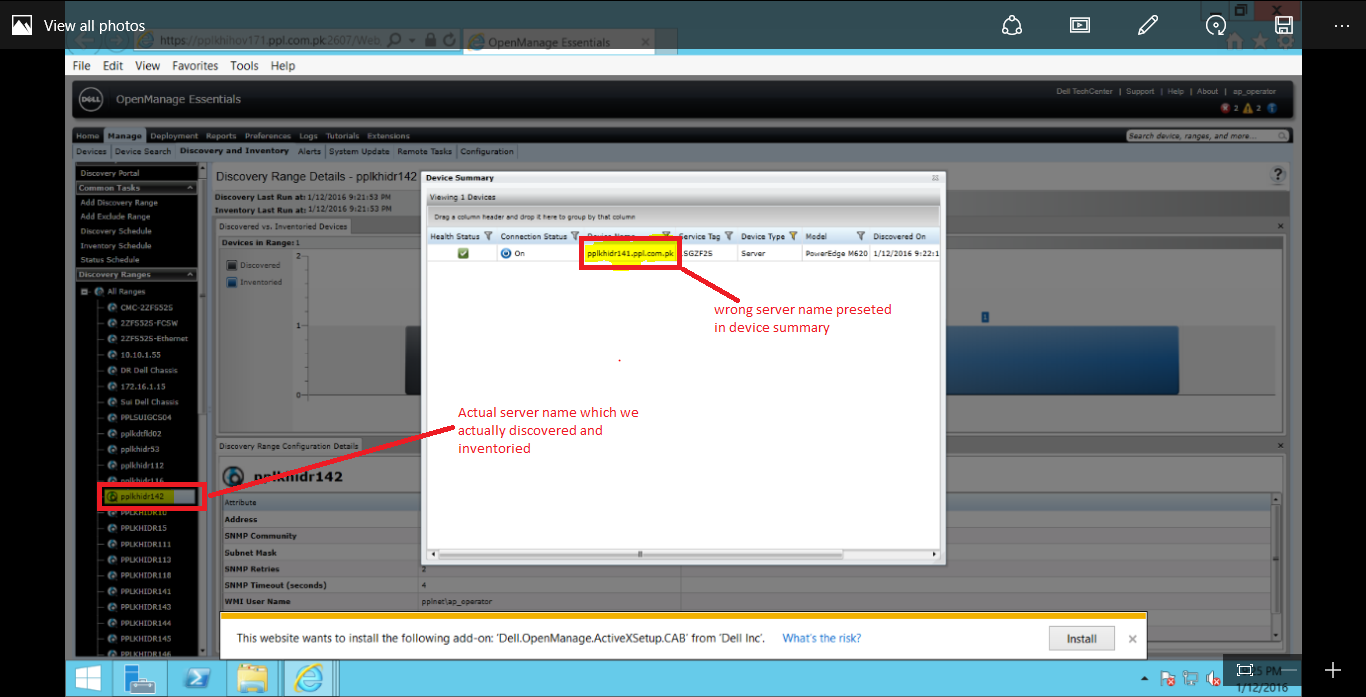Click the Internet Explorer taskbar icon
Screen dimensions: 1366x697
307,679
